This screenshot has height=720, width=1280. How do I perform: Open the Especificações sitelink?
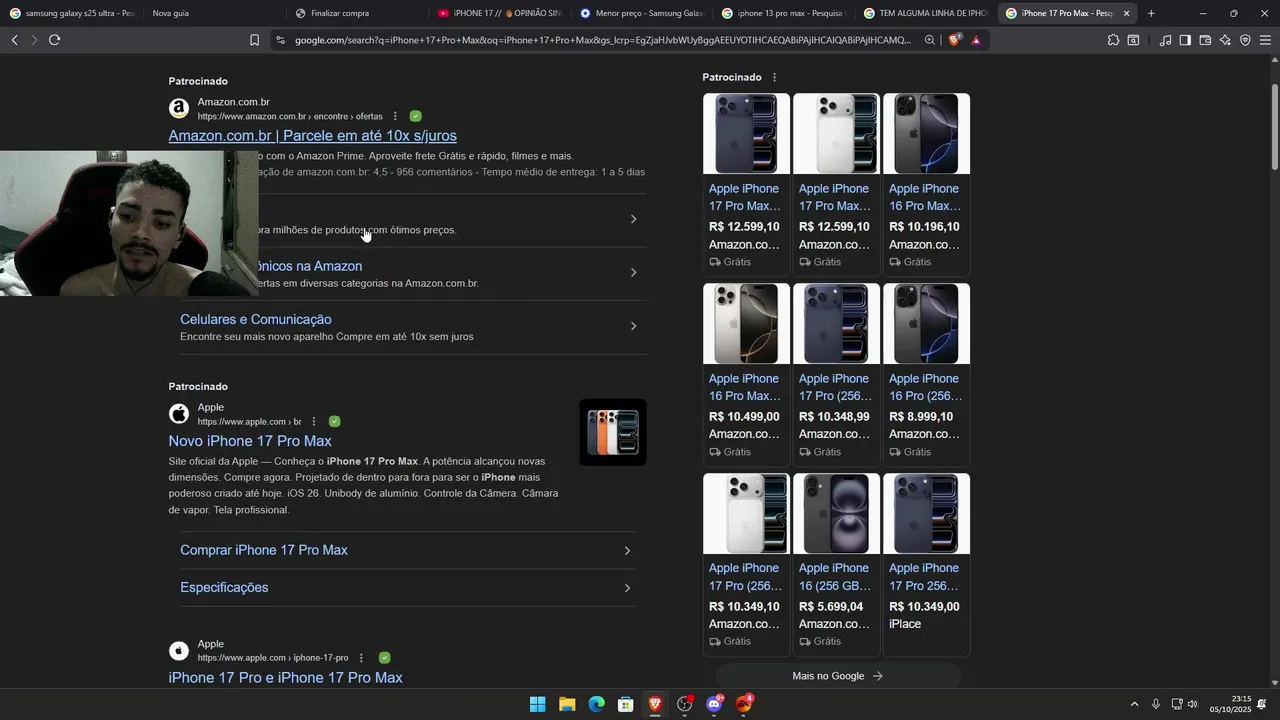coord(224,587)
